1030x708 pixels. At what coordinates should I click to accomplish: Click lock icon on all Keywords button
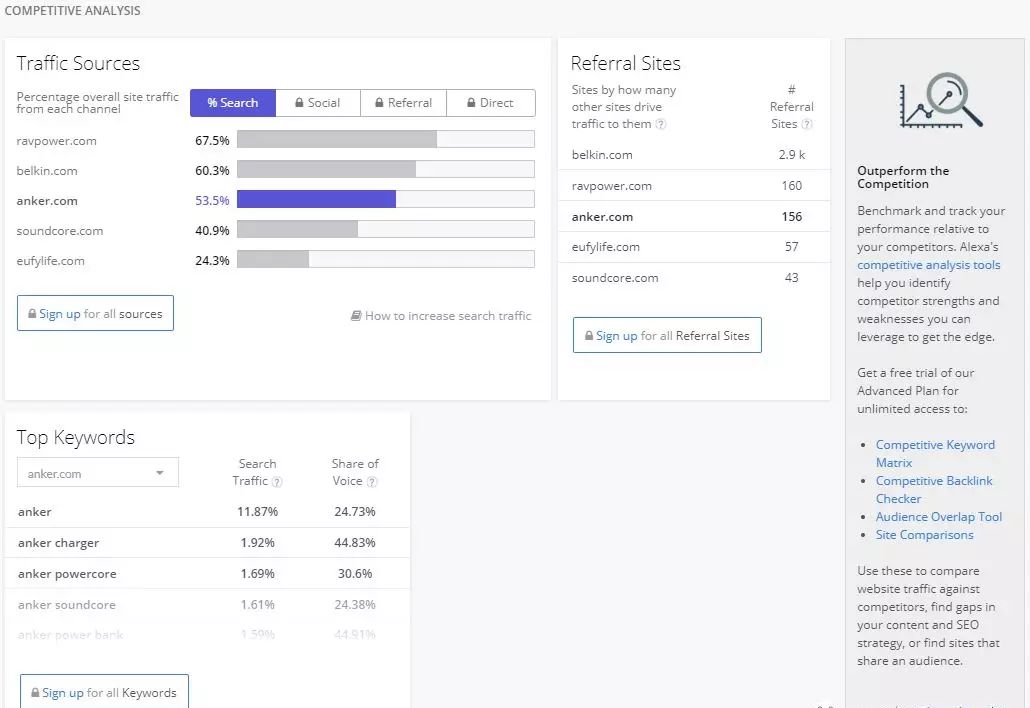35,693
